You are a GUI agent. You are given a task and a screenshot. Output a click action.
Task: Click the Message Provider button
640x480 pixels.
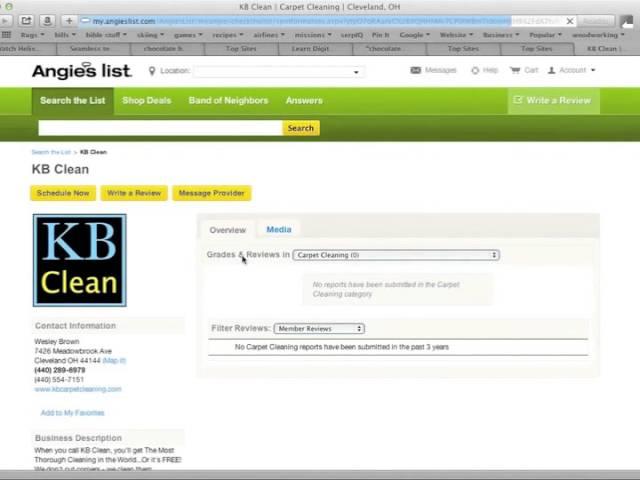pos(212,193)
